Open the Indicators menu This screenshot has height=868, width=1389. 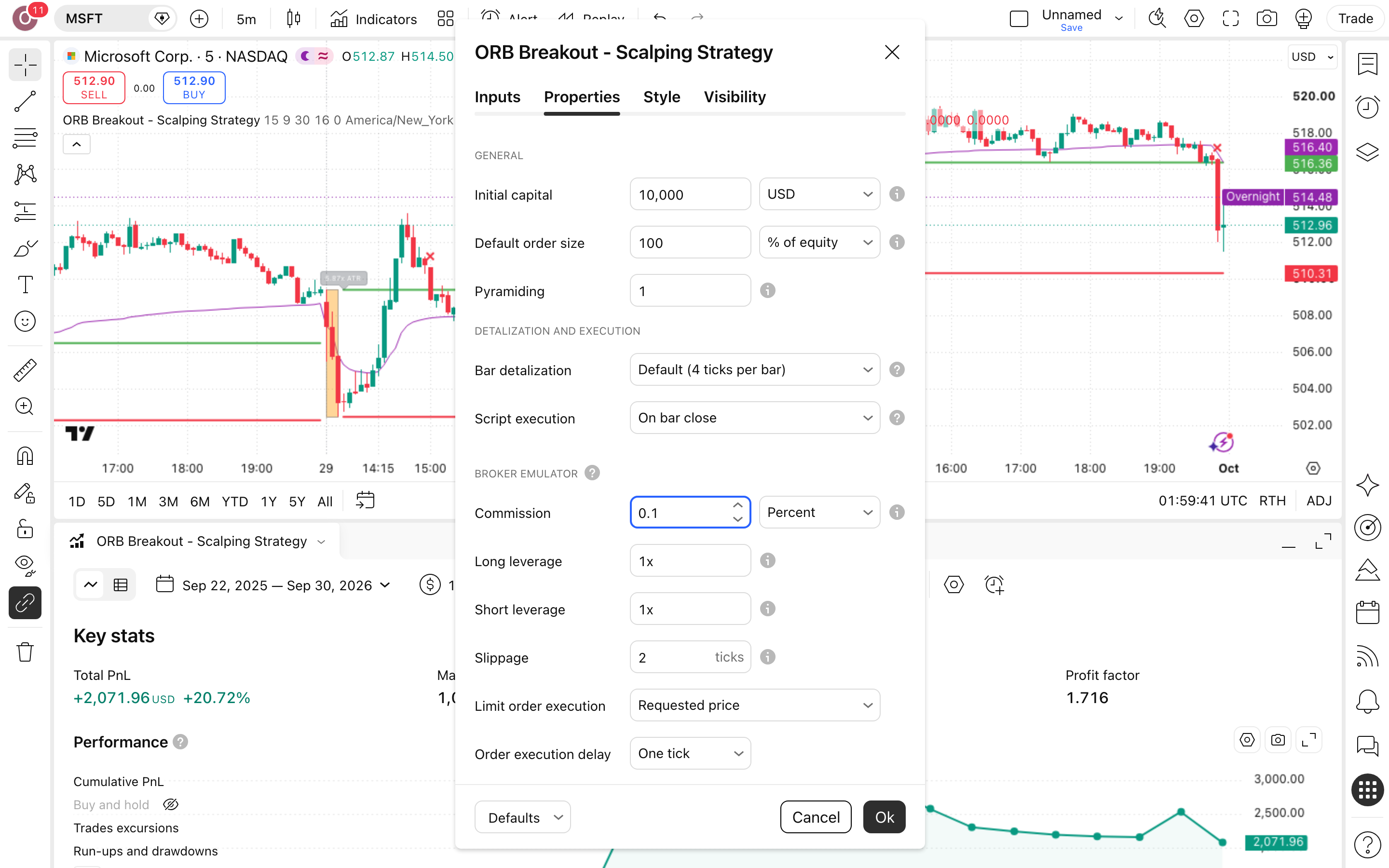click(x=374, y=19)
